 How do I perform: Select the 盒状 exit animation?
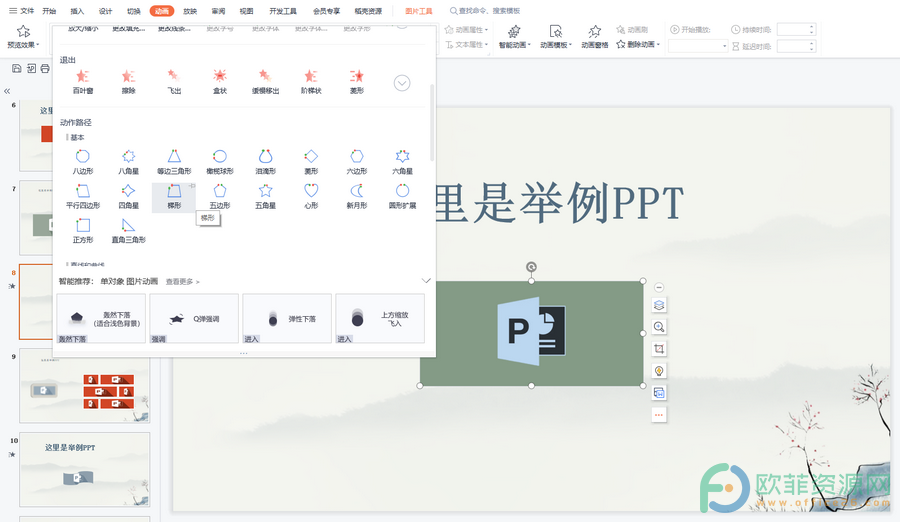(x=220, y=81)
